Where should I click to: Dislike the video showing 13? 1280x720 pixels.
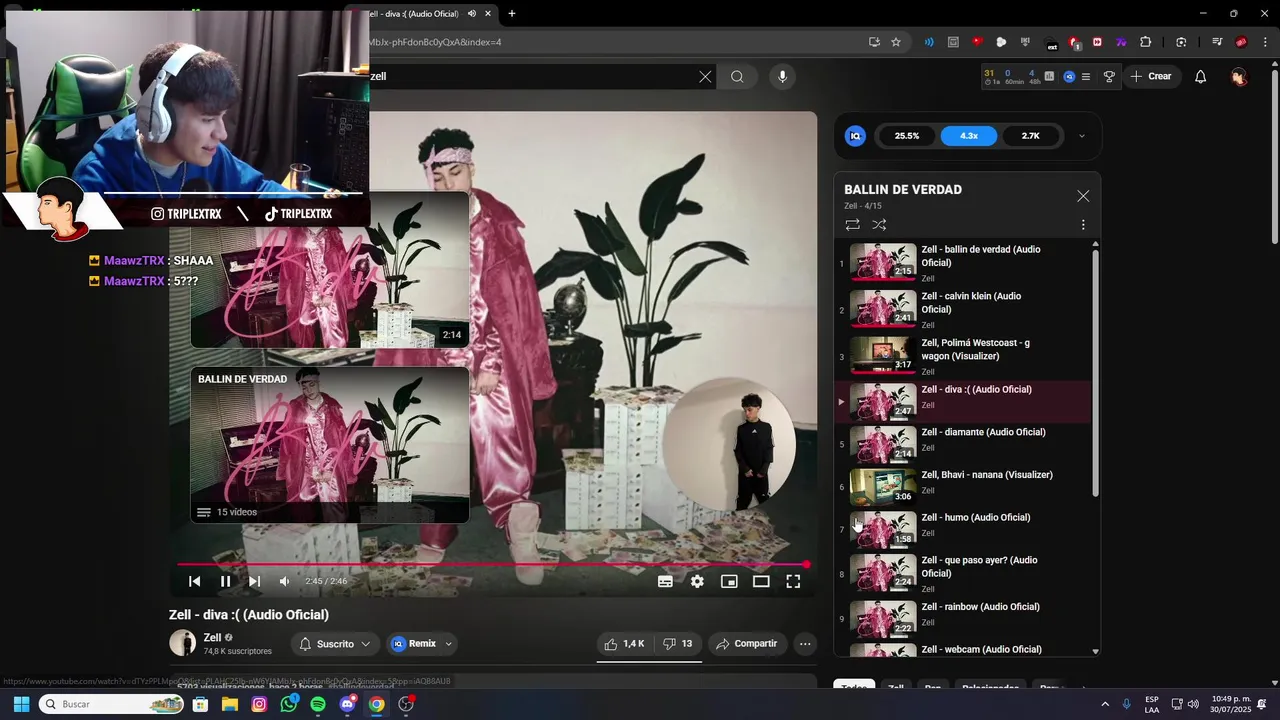click(x=678, y=644)
